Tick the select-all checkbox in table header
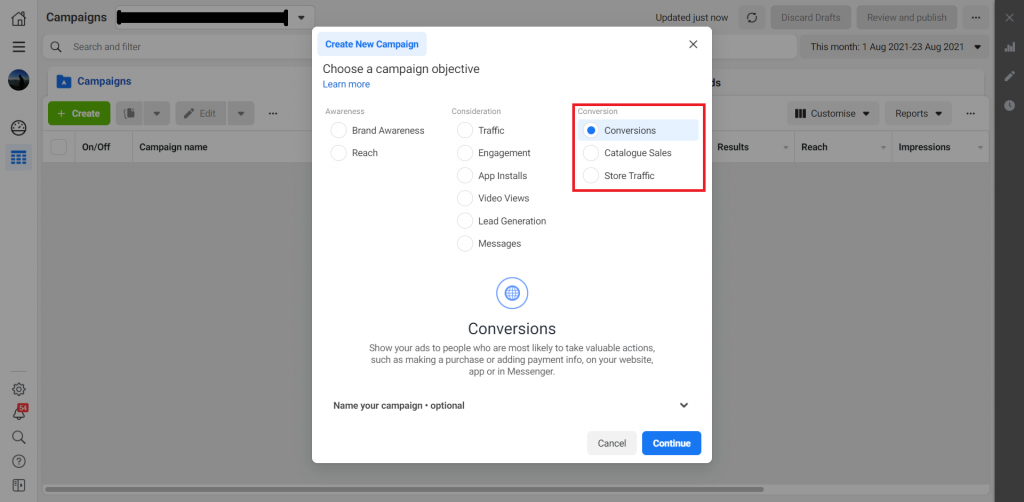The height and width of the screenshot is (502, 1024). click(59, 147)
